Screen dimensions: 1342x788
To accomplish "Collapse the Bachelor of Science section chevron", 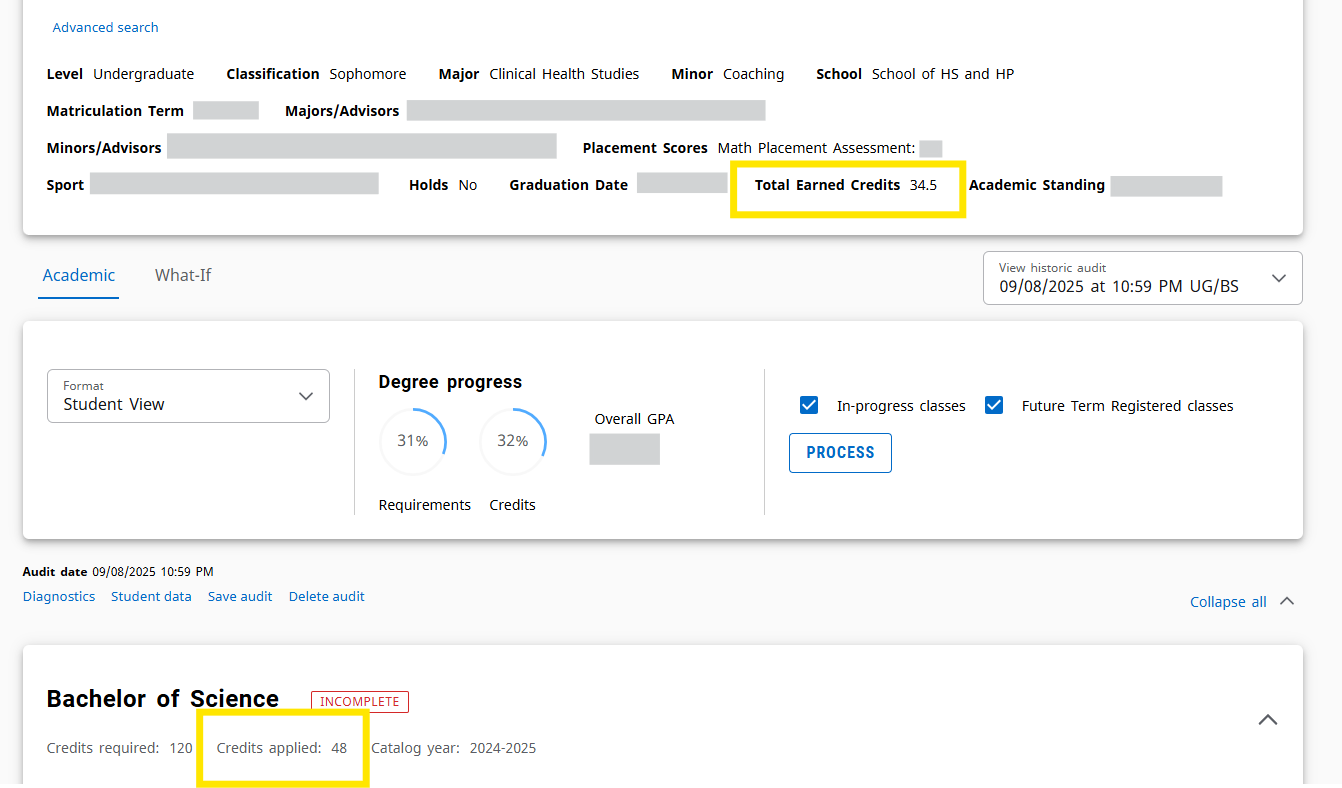I will click(x=1267, y=720).
